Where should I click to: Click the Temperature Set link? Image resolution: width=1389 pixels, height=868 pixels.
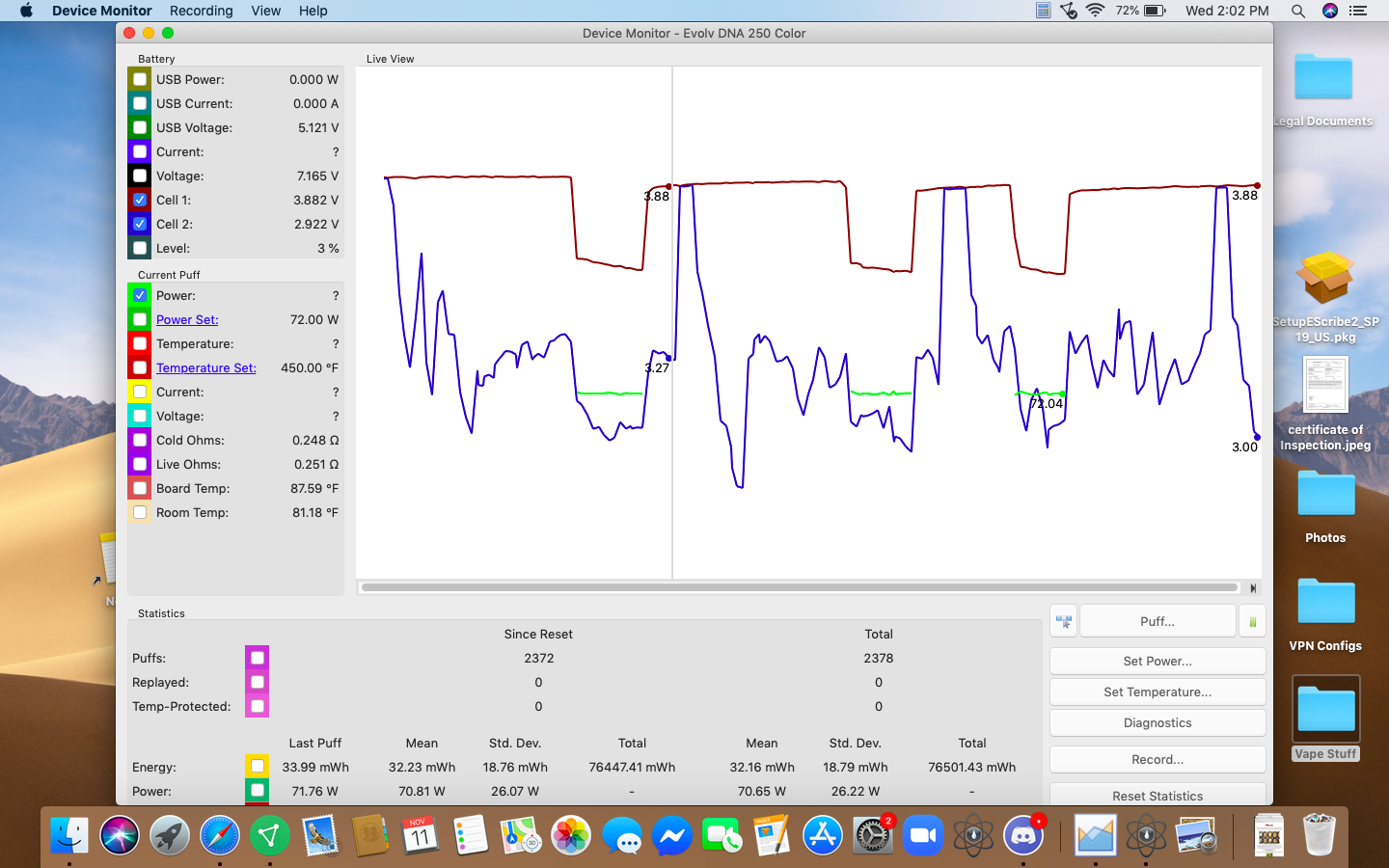(x=206, y=367)
